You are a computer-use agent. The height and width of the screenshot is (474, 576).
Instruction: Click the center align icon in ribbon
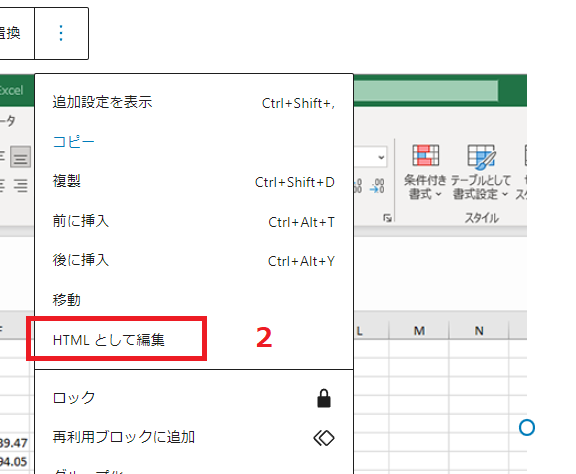[x=20, y=157]
